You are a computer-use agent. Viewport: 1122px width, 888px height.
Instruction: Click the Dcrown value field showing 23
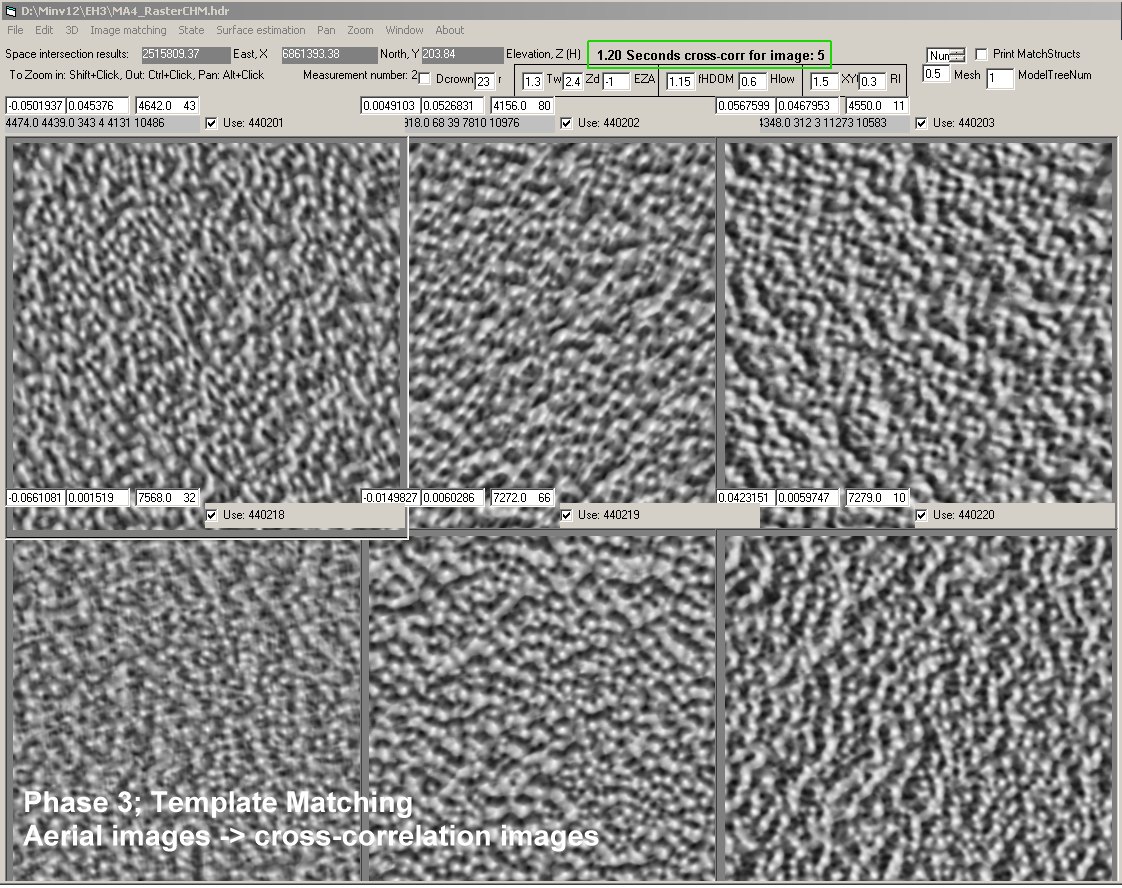coord(484,81)
